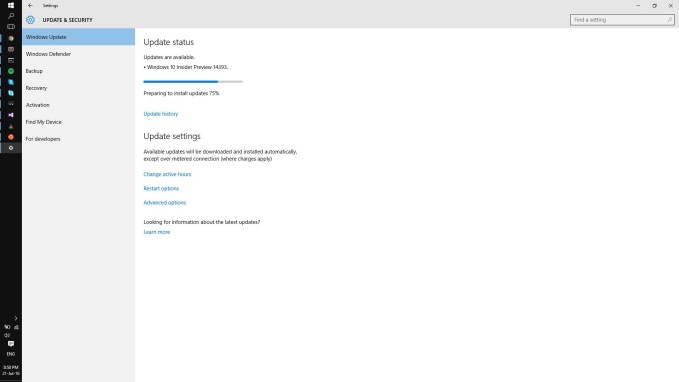Image resolution: width=679 pixels, height=382 pixels.
Task: Select Windows Update in sidebar
Action: click(x=78, y=37)
